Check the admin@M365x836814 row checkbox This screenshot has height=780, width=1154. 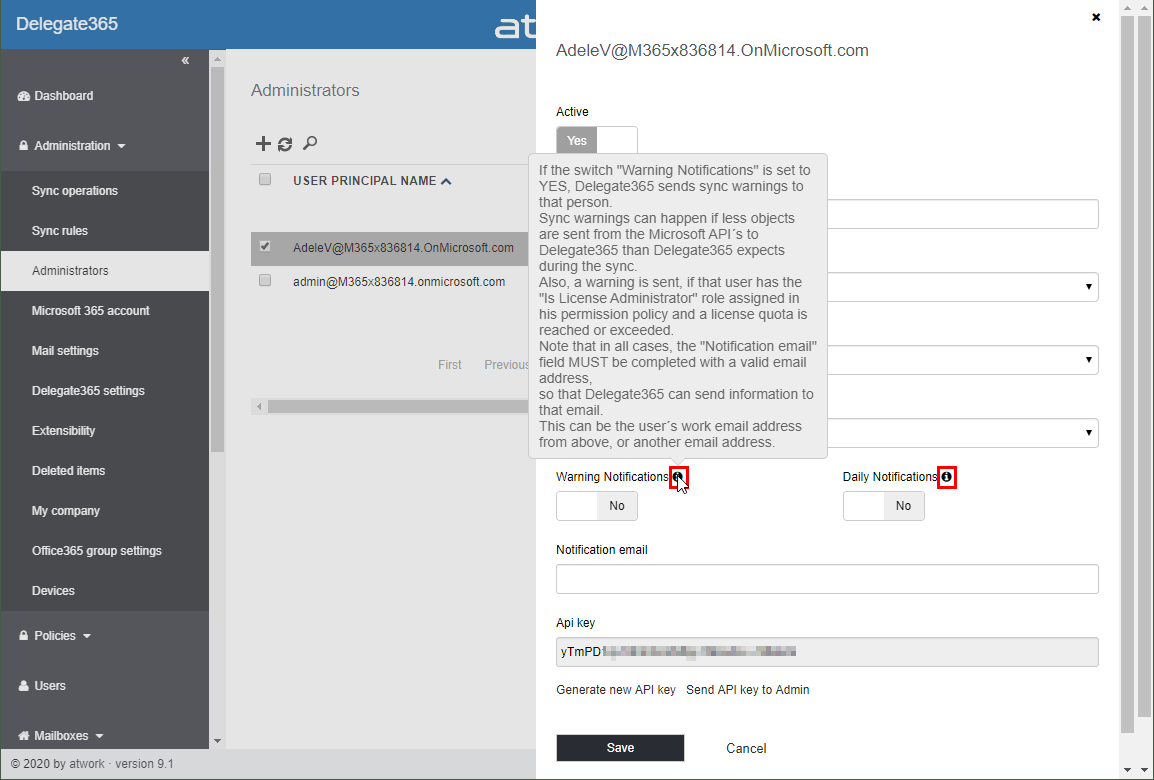point(265,280)
